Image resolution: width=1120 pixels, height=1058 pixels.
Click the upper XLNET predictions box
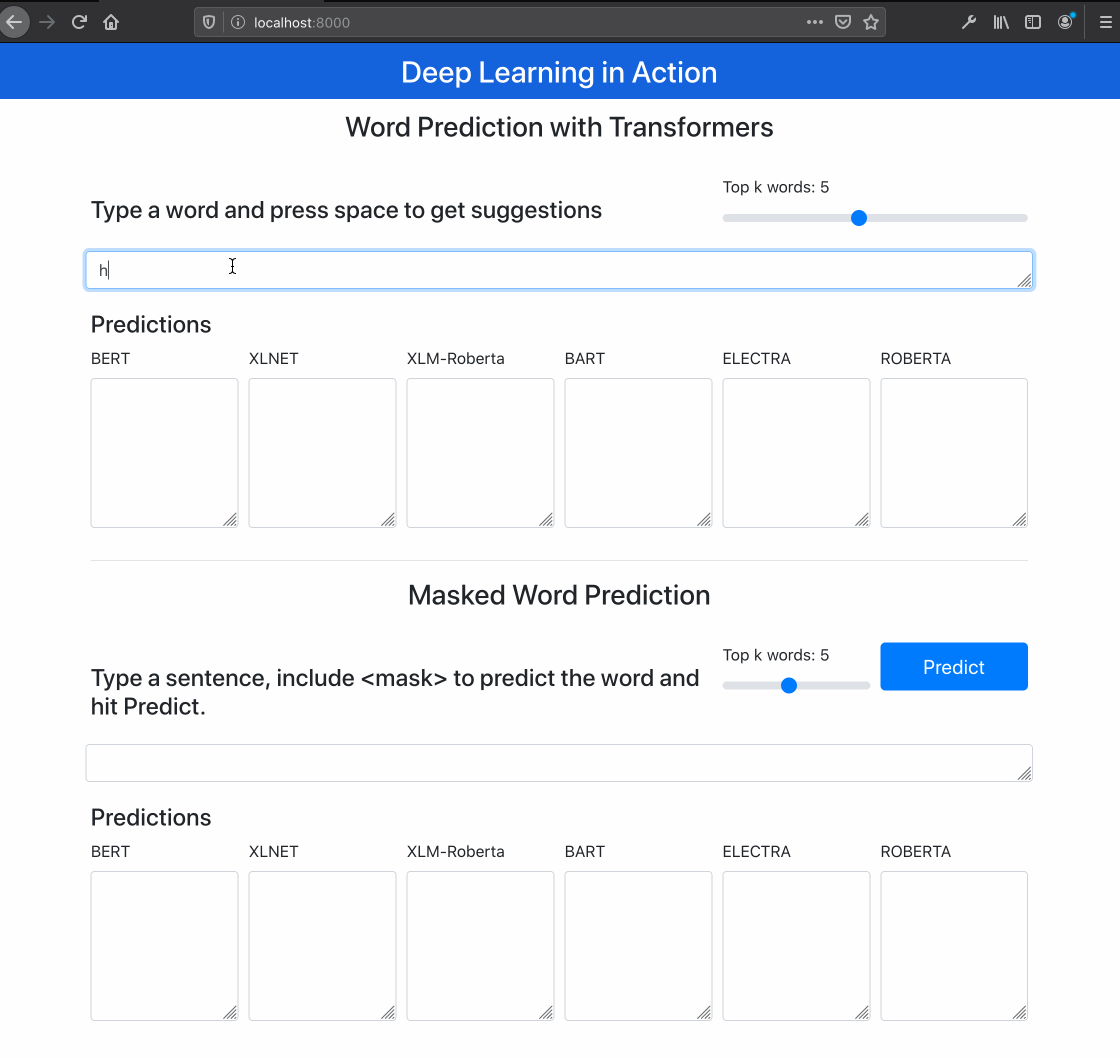point(322,453)
